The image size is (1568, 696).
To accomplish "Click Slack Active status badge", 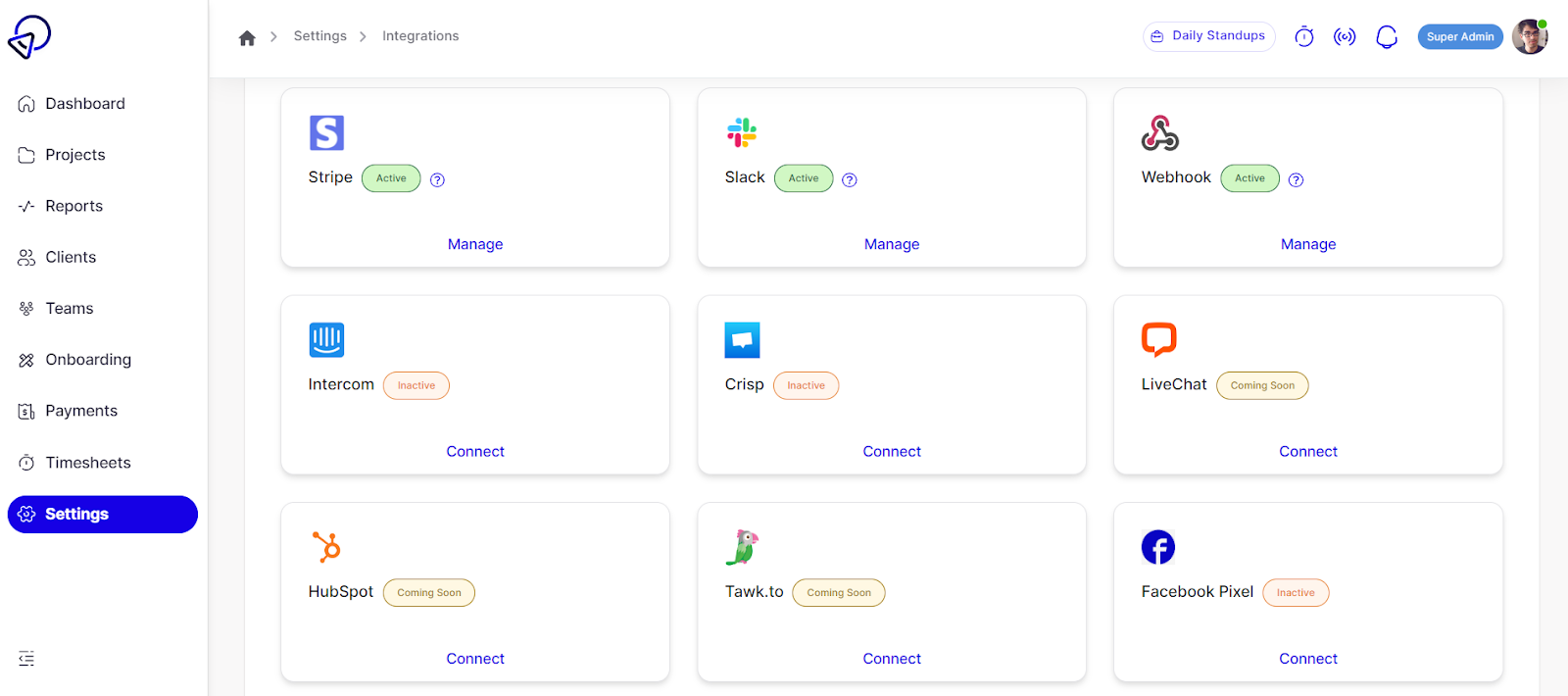I will (x=804, y=178).
